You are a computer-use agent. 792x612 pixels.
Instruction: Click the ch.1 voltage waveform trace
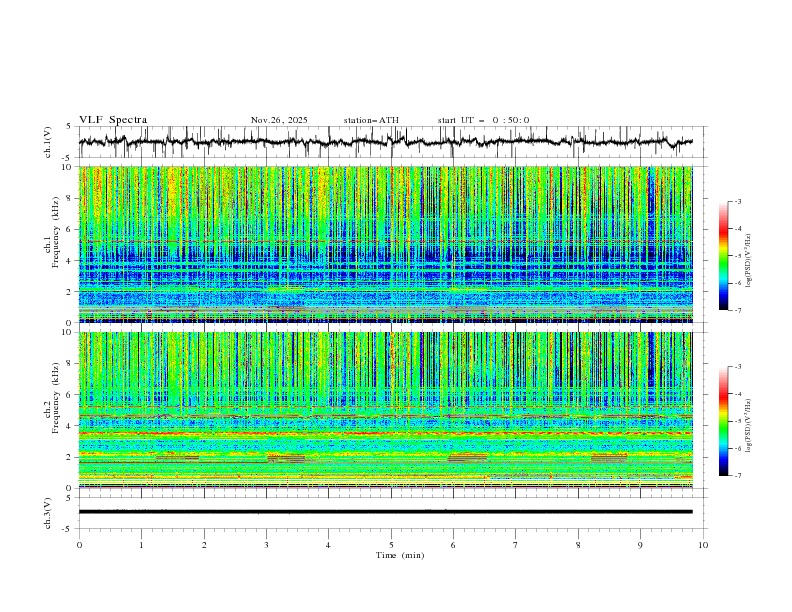(385, 142)
